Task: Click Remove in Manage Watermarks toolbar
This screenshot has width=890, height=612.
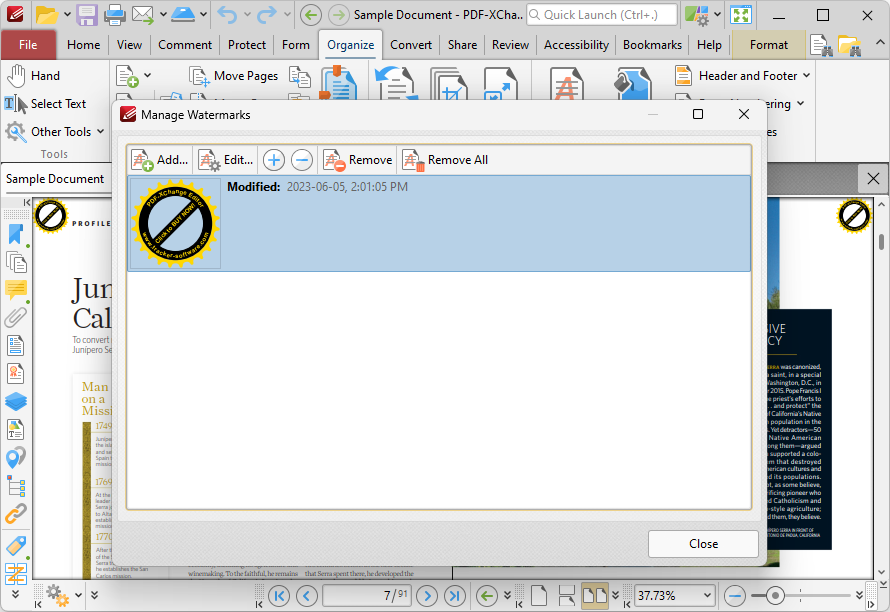Action: pos(358,160)
